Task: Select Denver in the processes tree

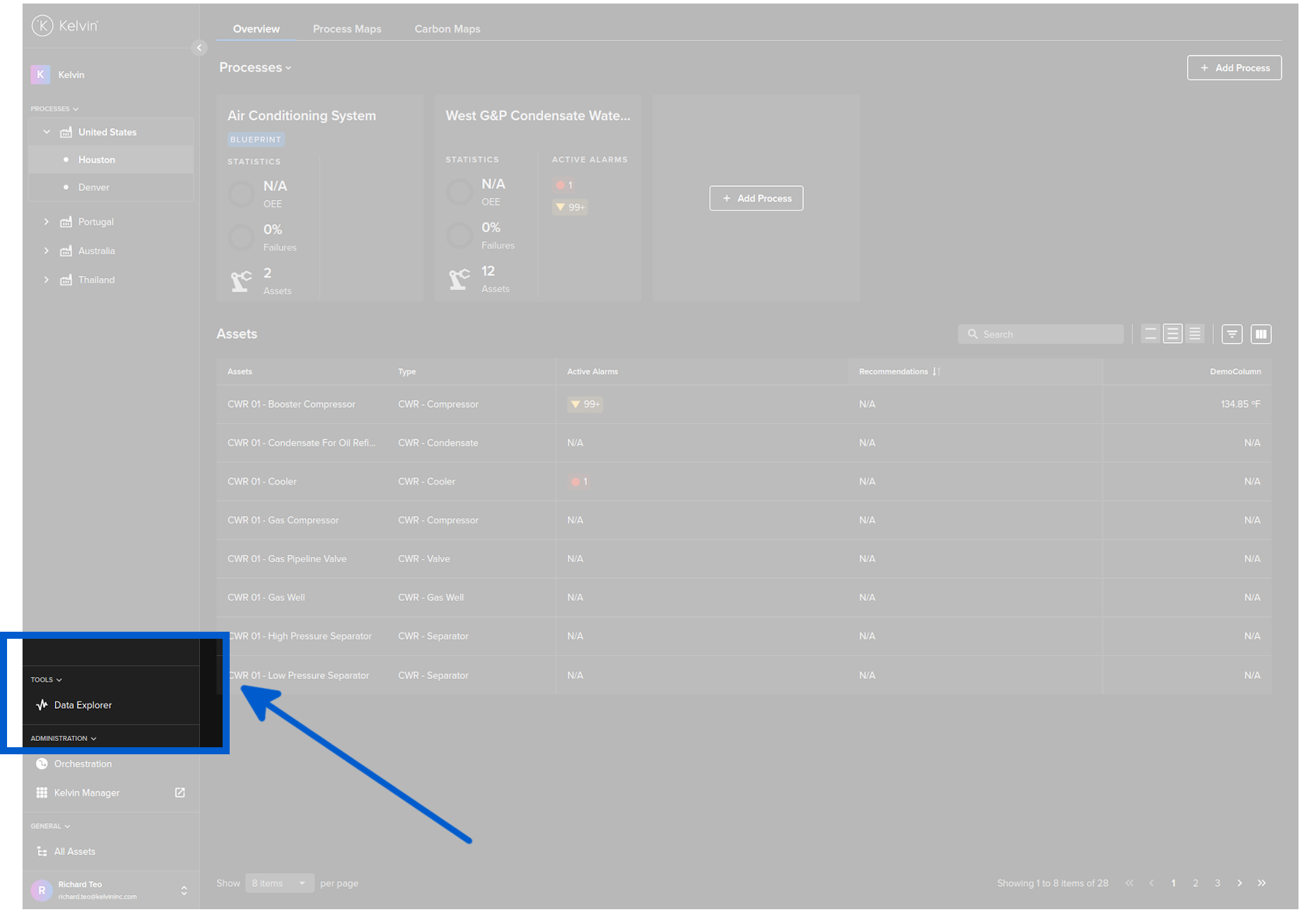Action: [x=94, y=187]
